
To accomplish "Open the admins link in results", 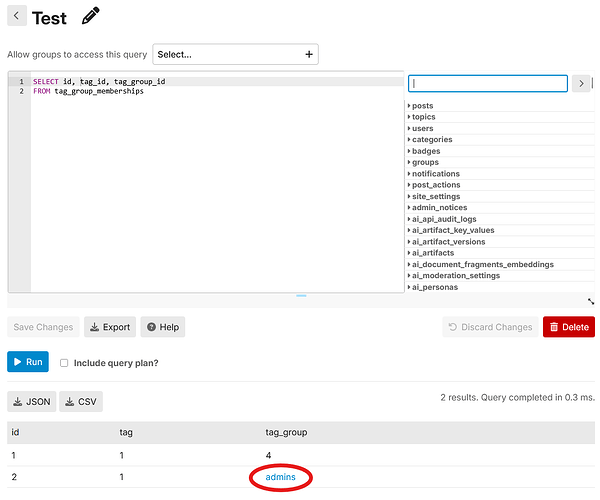I will click(x=280, y=477).
